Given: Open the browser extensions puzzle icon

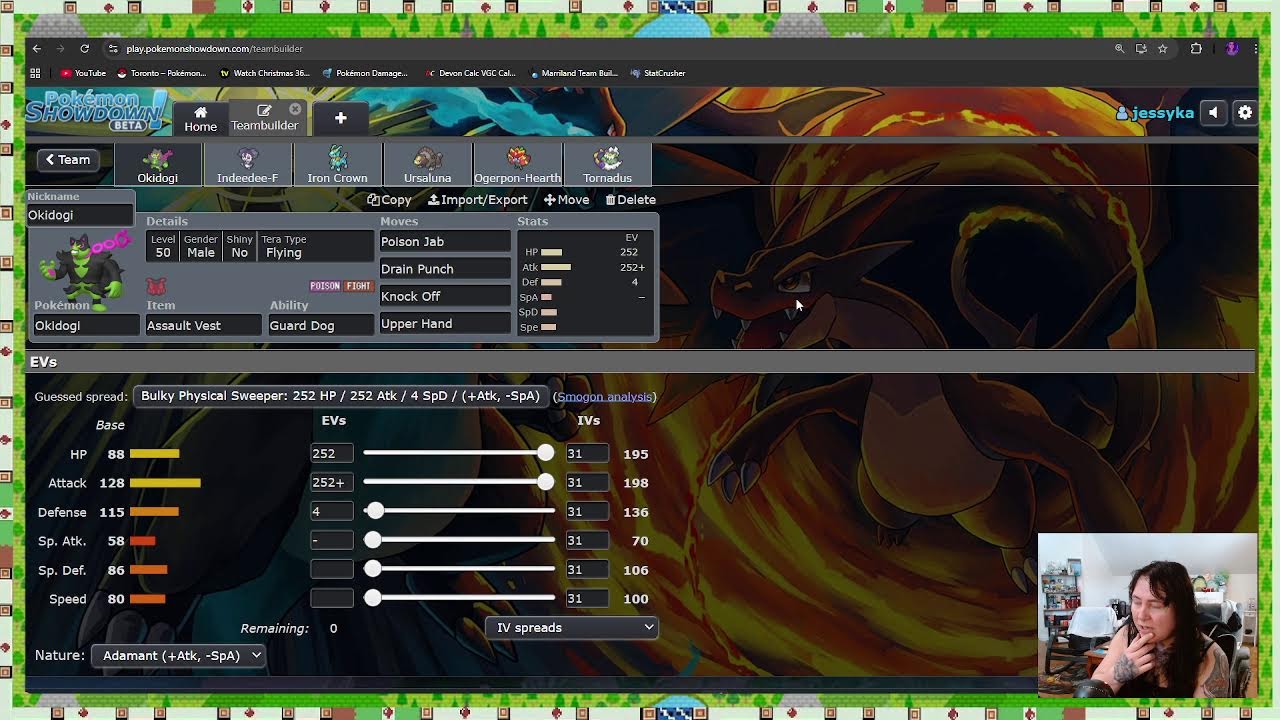Looking at the screenshot, I should click(1196, 48).
